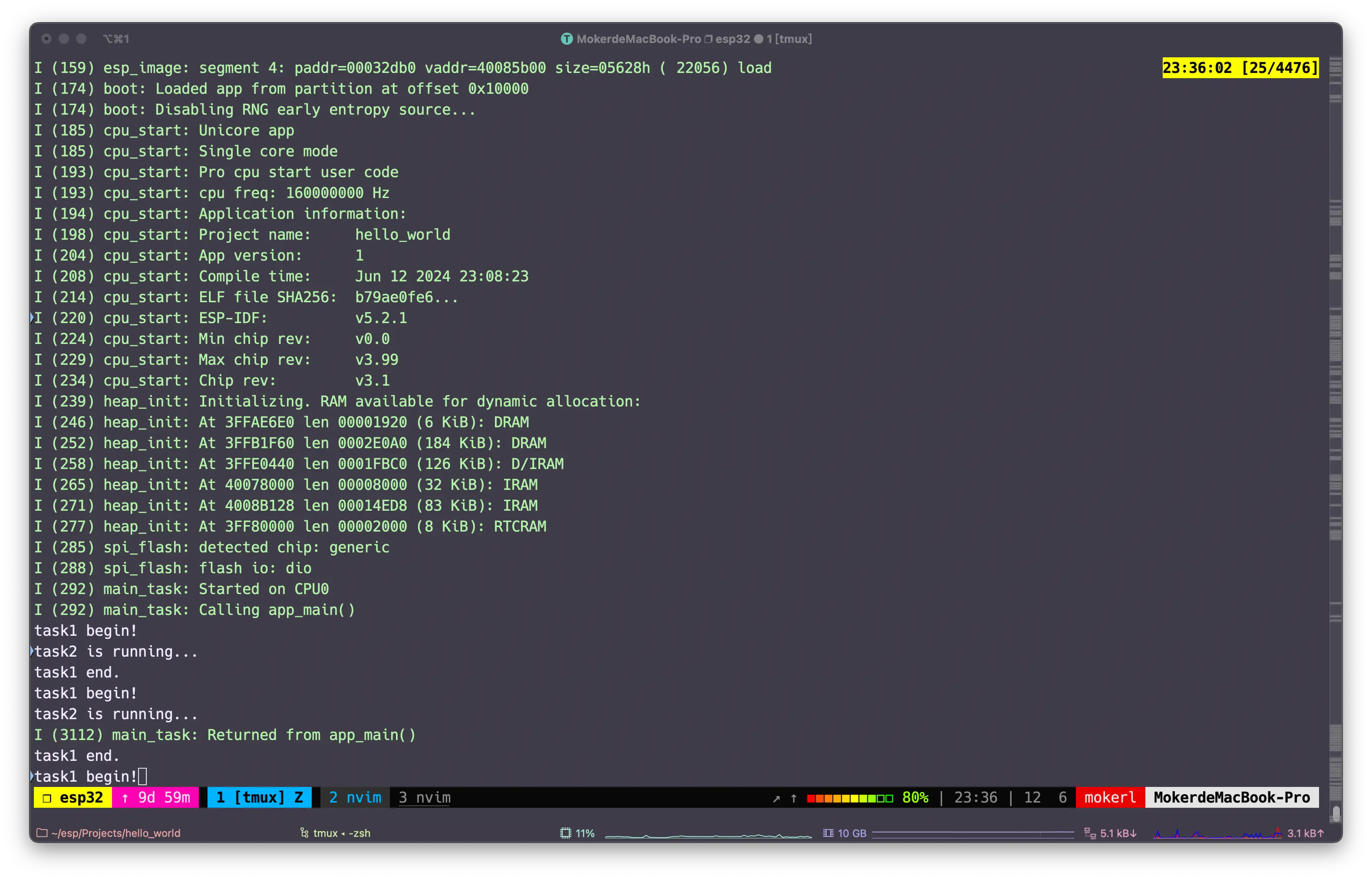The image size is (1372, 879).
Task: Click the memory icon next to 10 GB
Action: [x=828, y=833]
